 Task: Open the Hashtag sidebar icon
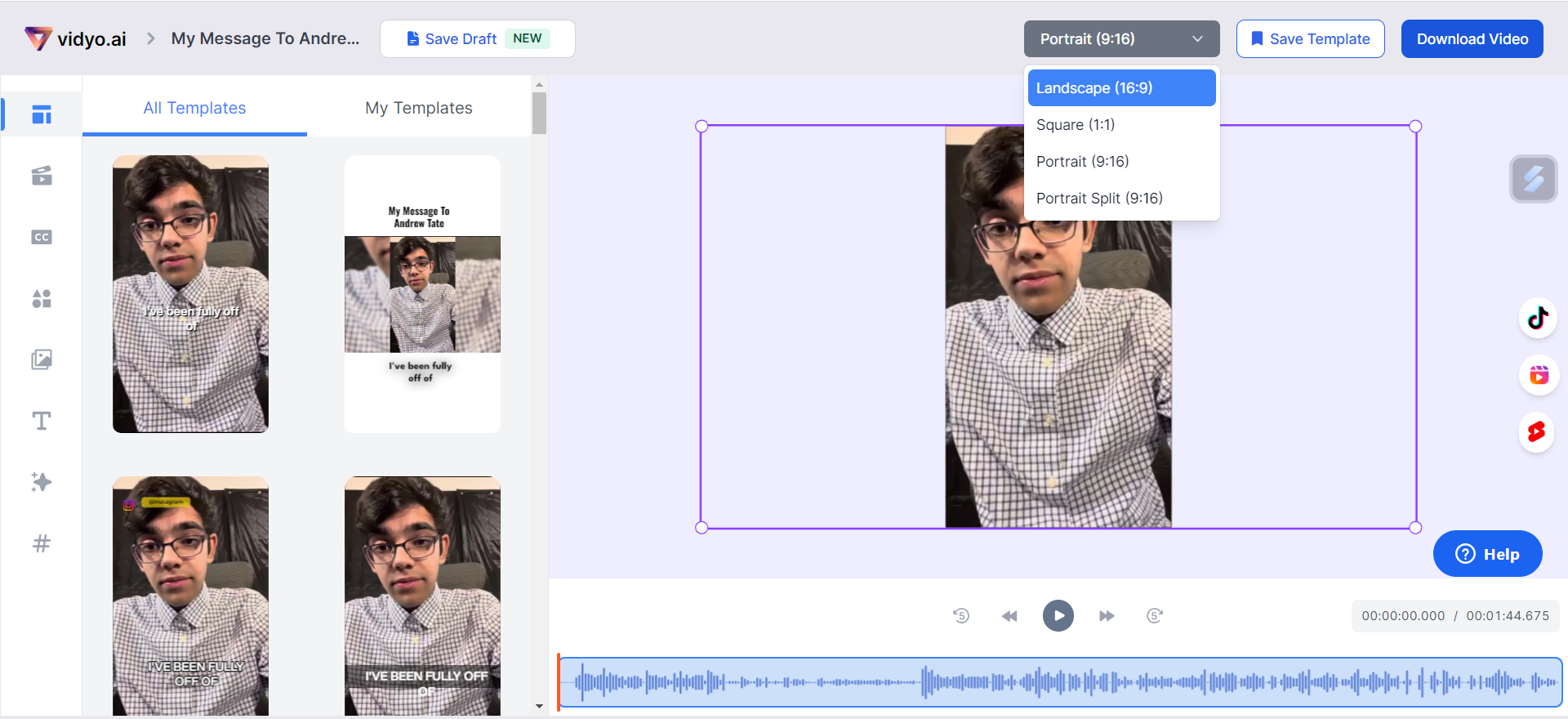click(42, 543)
